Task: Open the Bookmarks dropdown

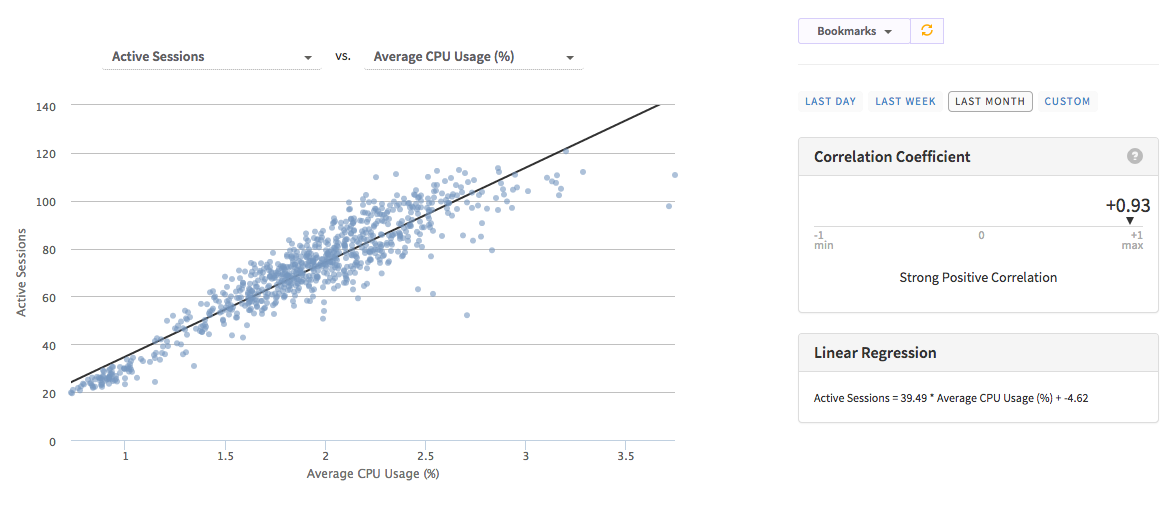Action: (x=853, y=31)
